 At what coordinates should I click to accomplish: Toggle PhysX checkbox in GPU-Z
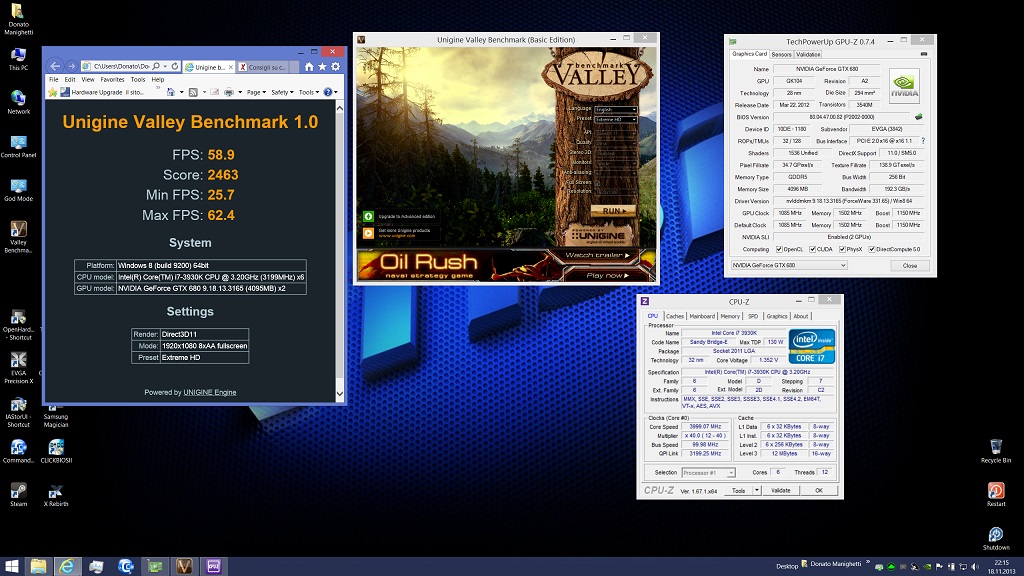tap(842, 249)
